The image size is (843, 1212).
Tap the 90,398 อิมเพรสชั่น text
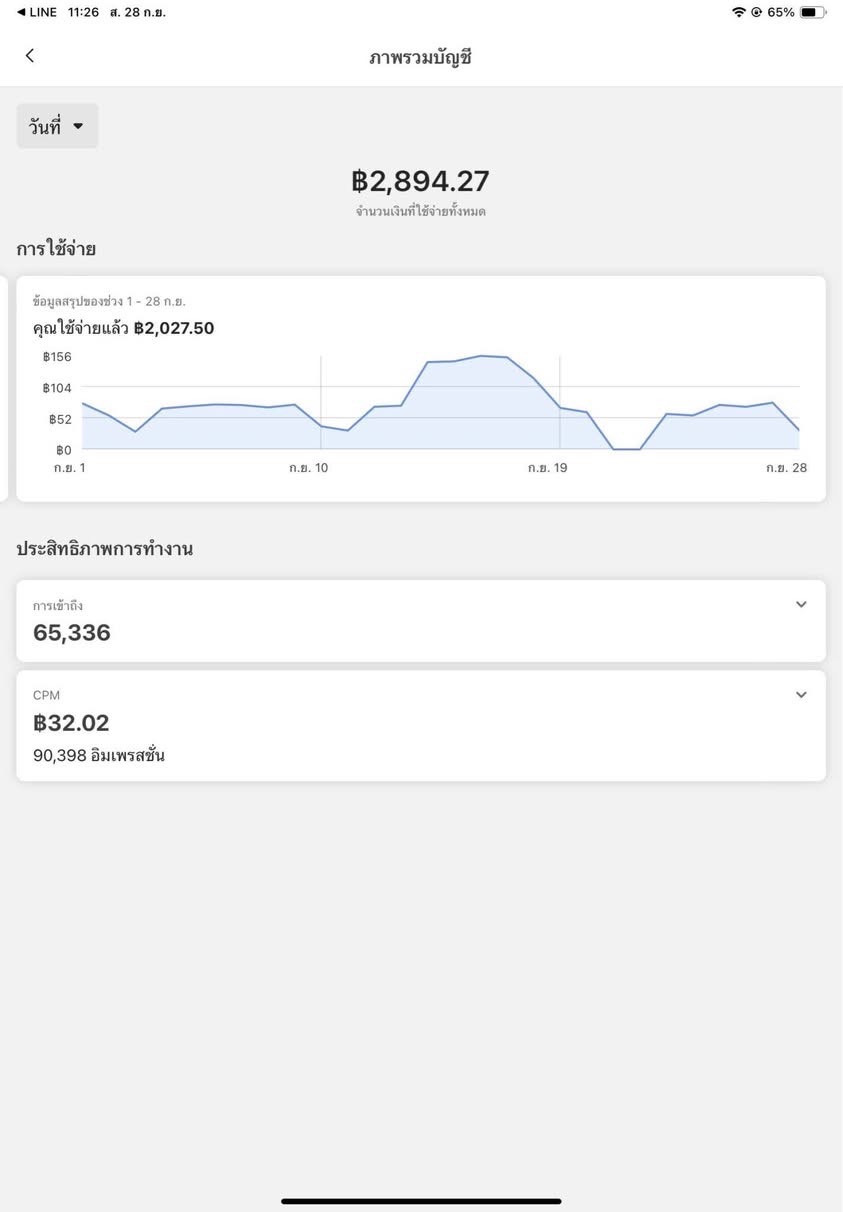(x=99, y=756)
